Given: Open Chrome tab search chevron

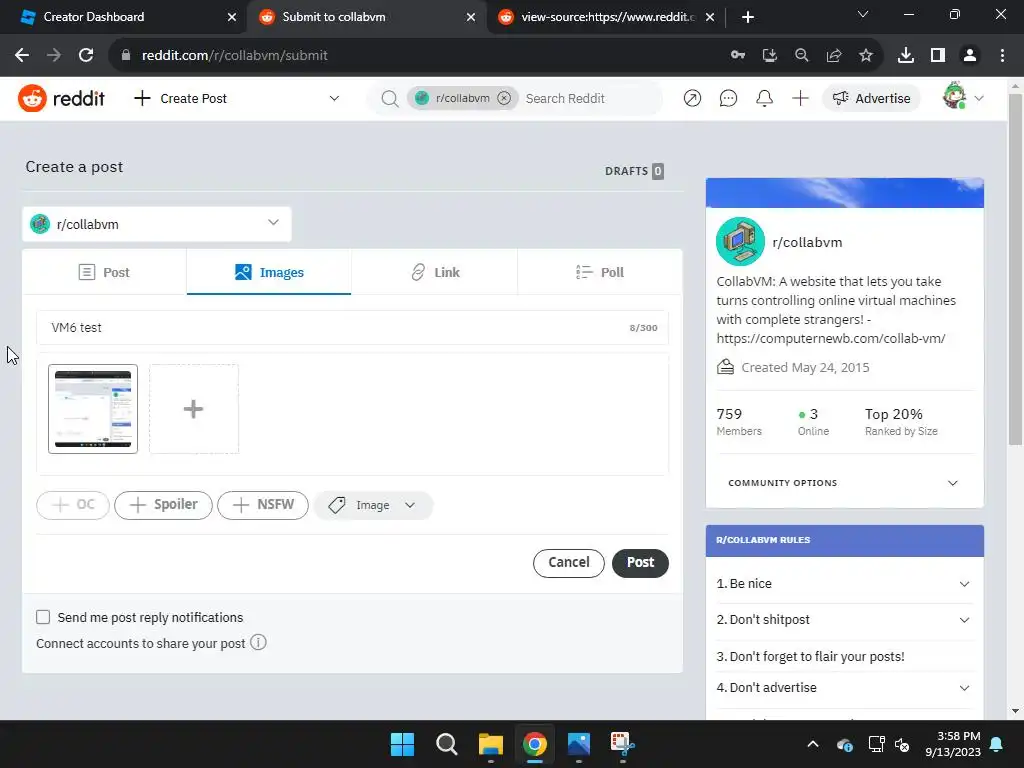Looking at the screenshot, I should 863,14.
